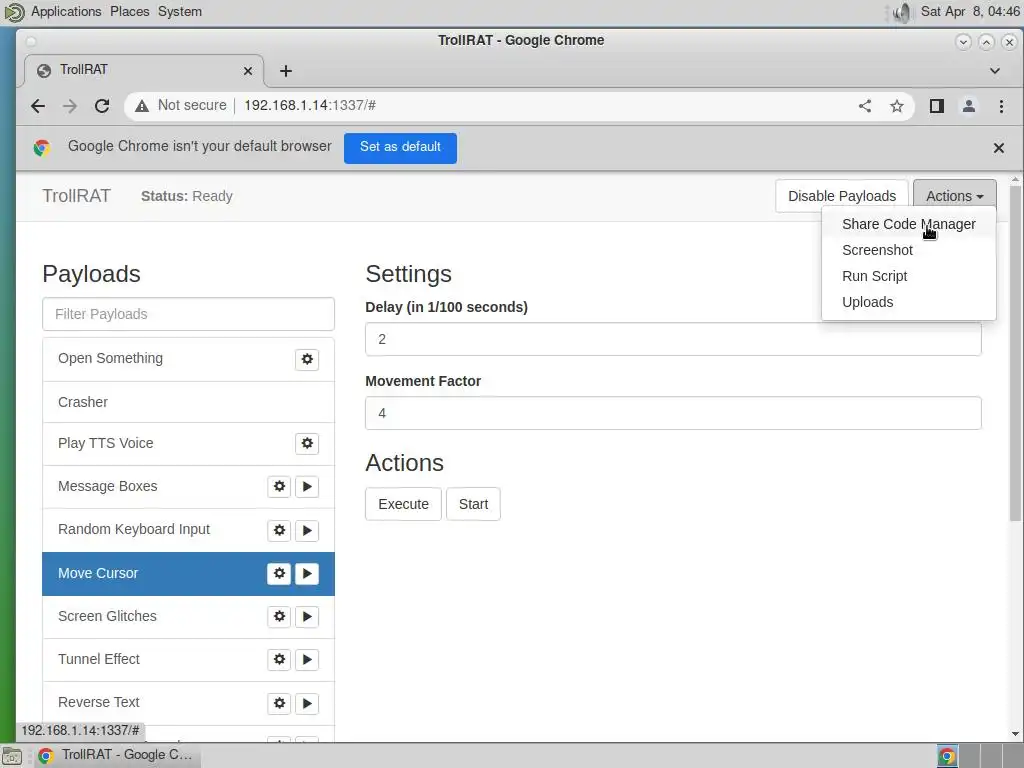Select Share Code Manager menu entry
1024x768 pixels.
coord(908,224)
